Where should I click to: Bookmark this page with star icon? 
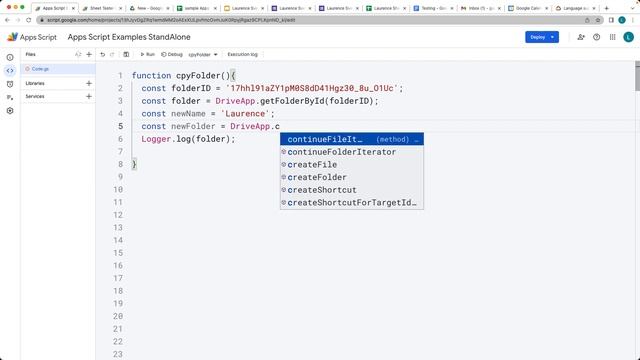(598, 20)
